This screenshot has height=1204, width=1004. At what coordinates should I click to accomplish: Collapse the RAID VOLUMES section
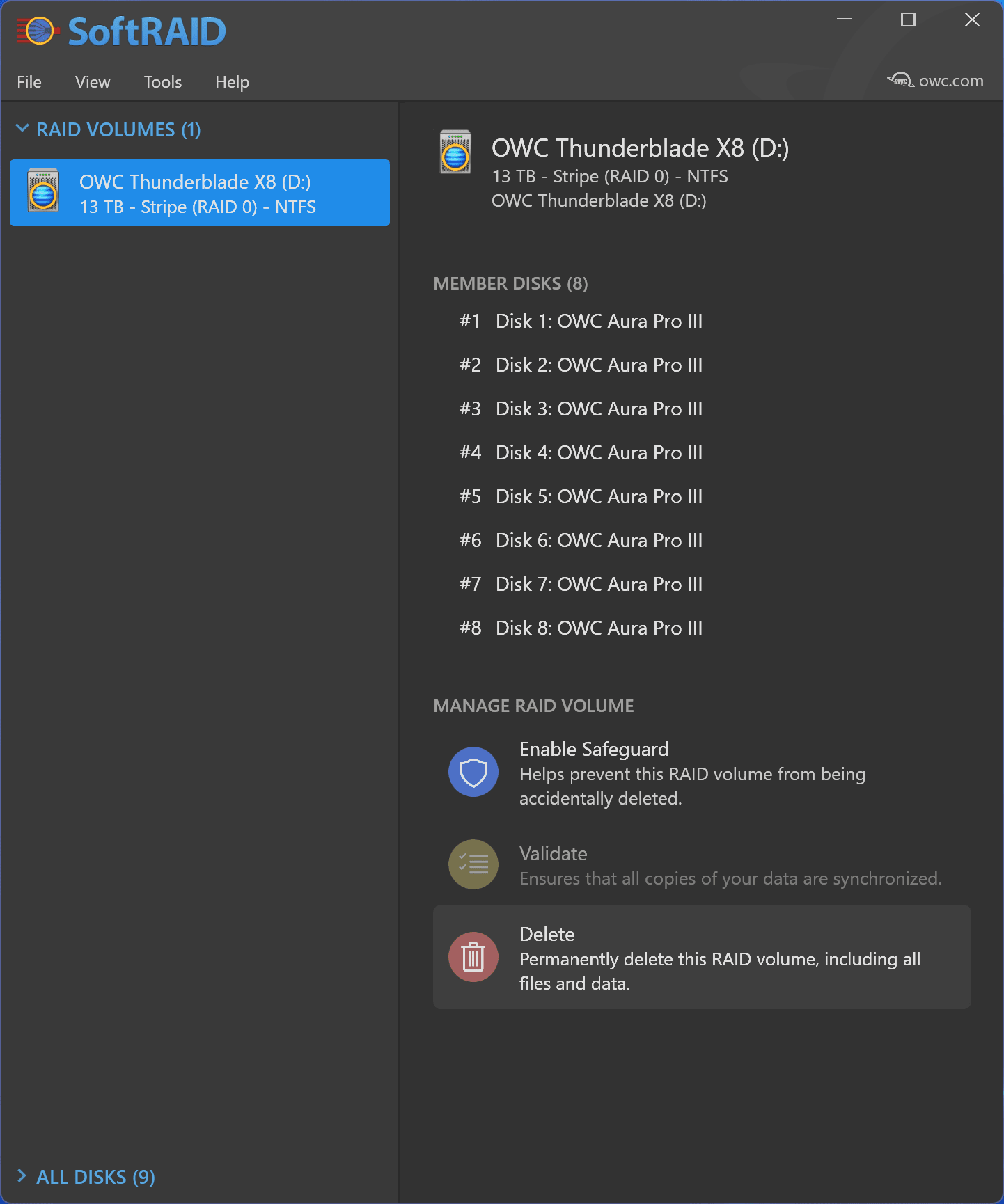(x=22, y=129)
